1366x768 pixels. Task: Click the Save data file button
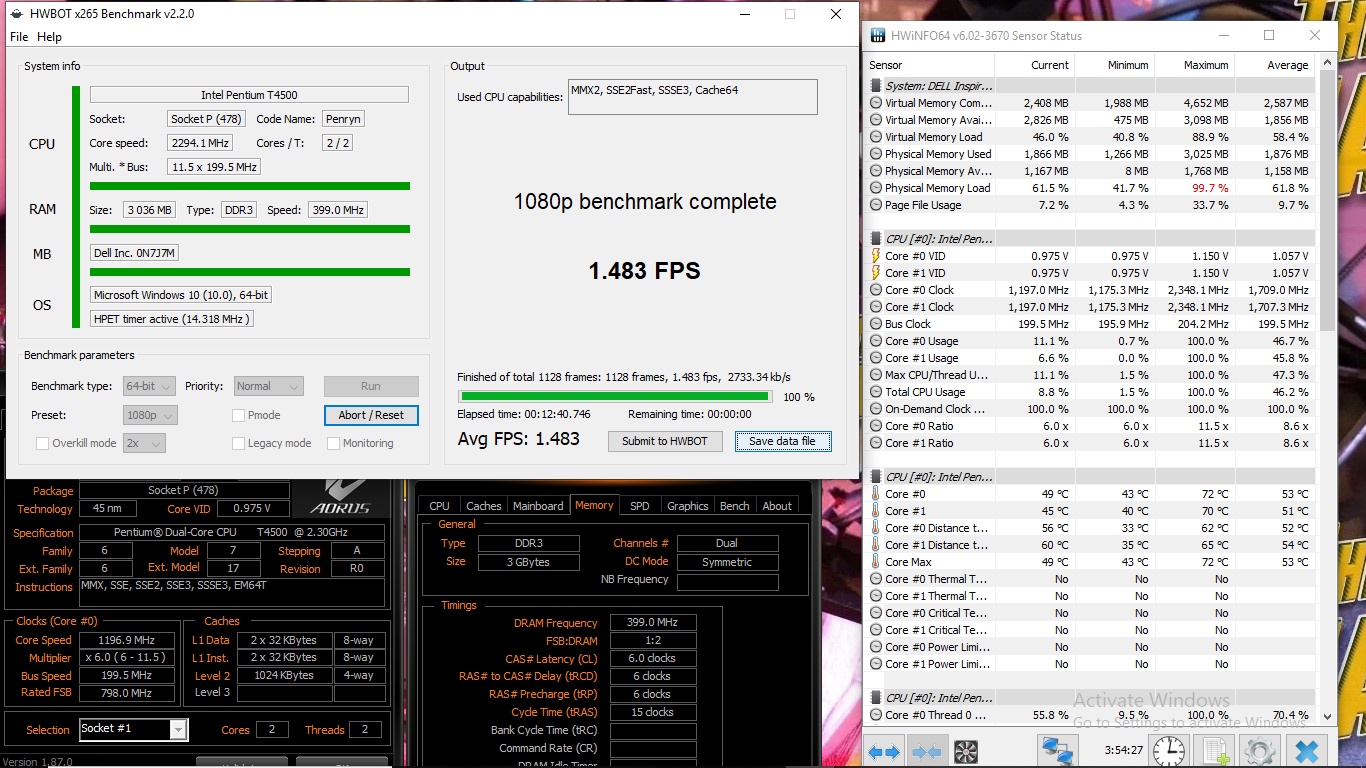782,441
